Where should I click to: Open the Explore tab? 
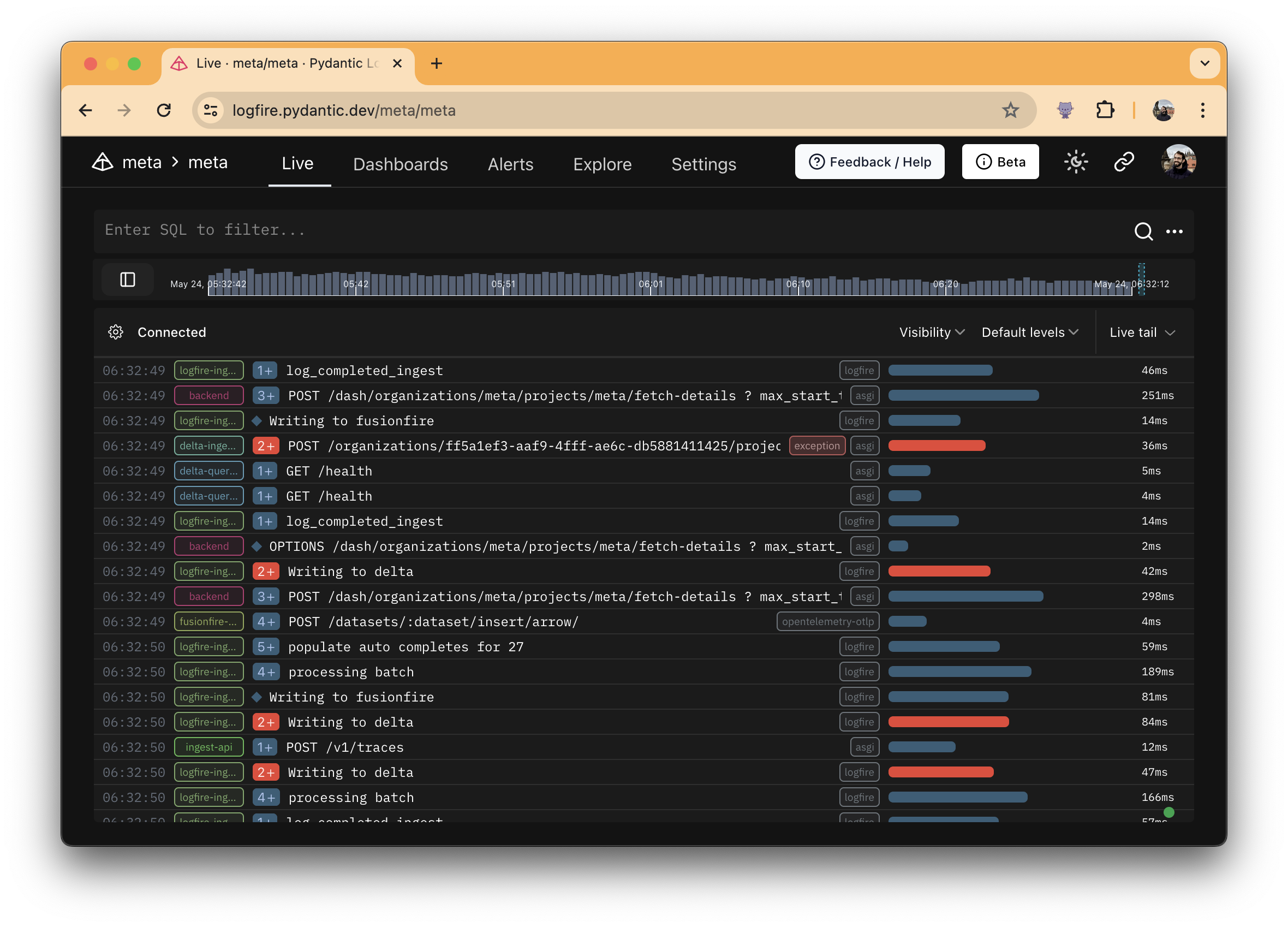[602, 164]
